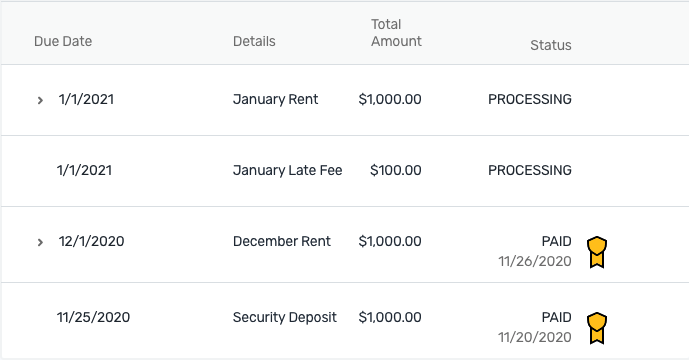Select the January Late Fee details text
Viewport: 689px width, 360px height.
pos(287,170)
